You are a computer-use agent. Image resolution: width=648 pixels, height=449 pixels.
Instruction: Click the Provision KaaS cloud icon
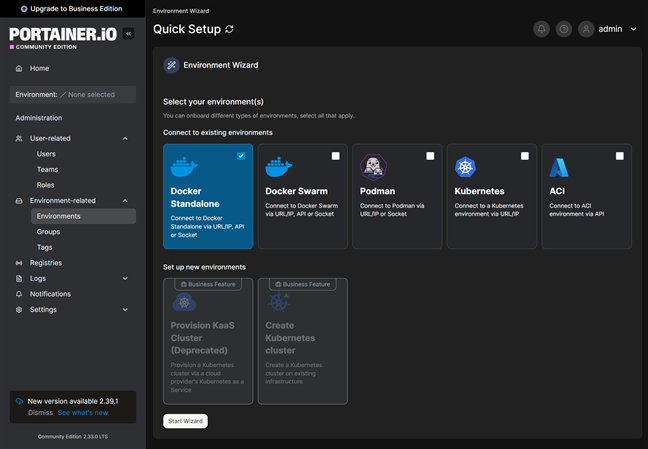(184, 302)
